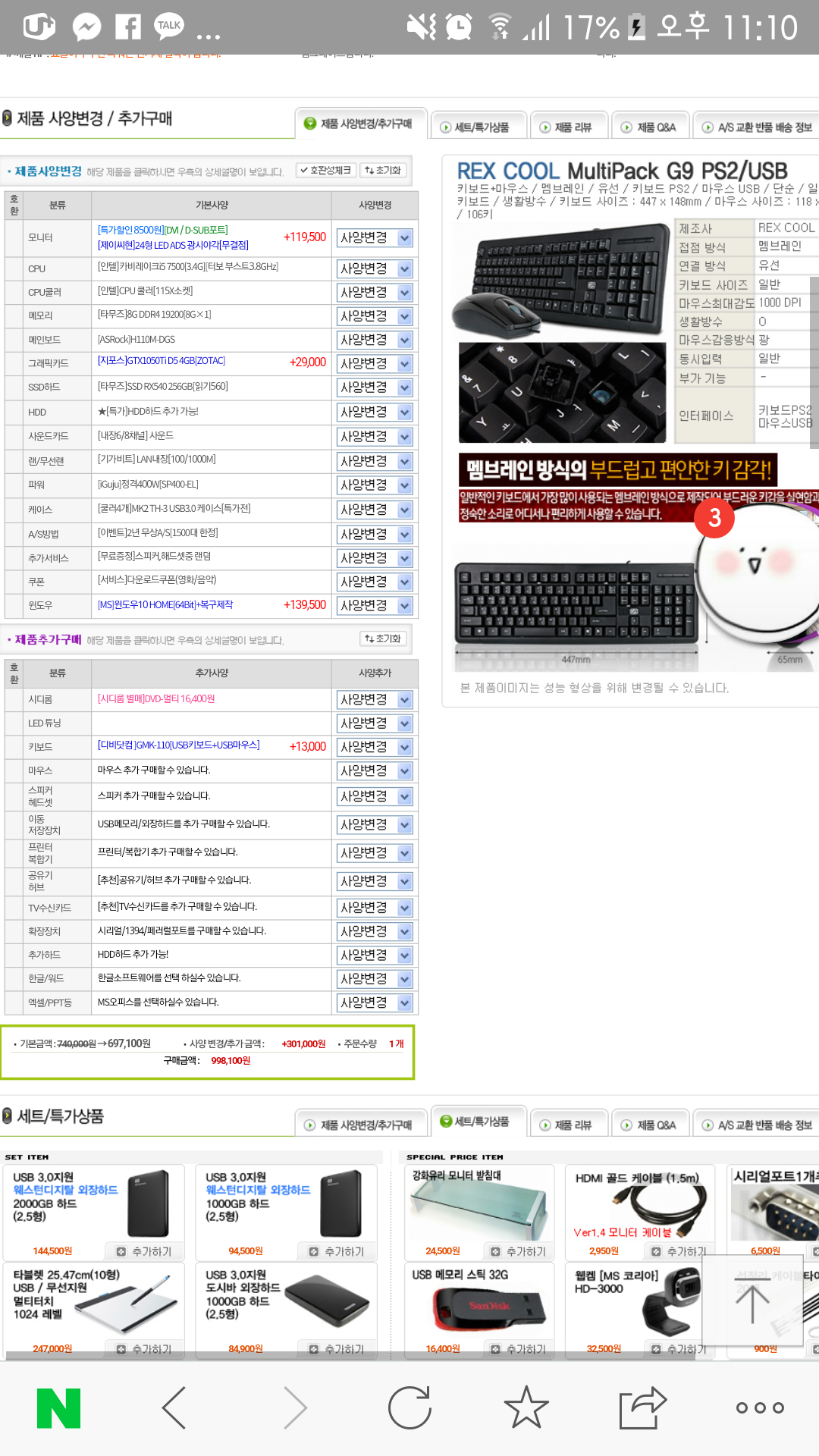Open the 모니터 사양변경 dropdown
Screen dimensions: 819x1456
pyautogui.click(x=375, y=237)
